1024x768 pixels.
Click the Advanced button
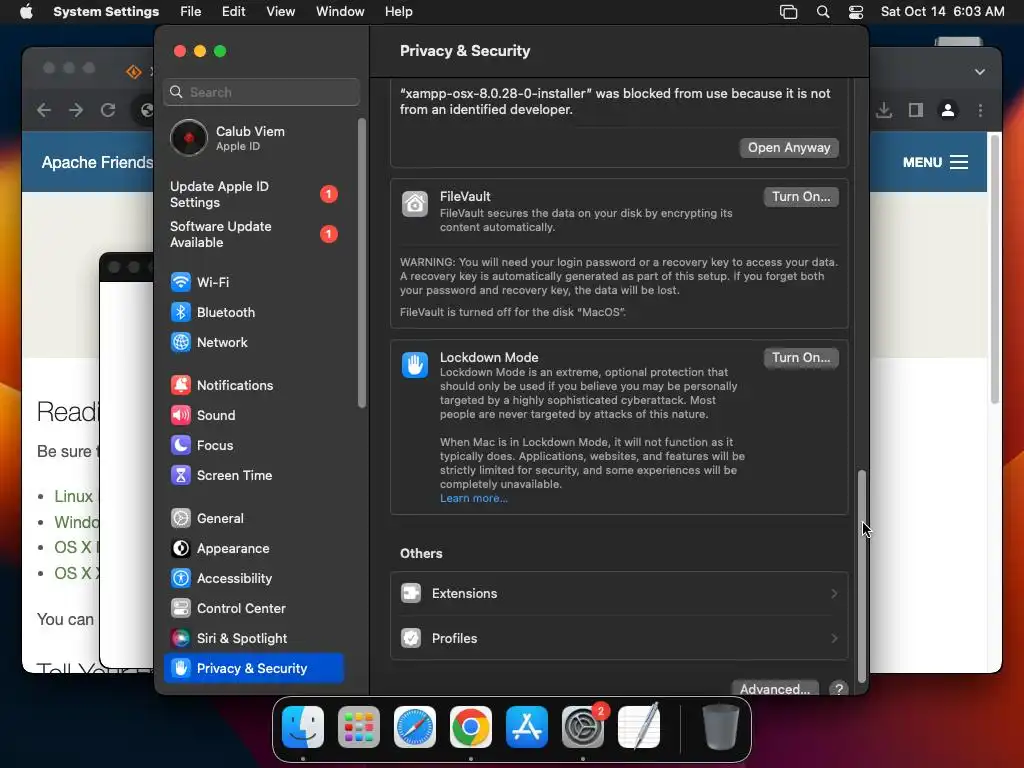coord(775,688)
